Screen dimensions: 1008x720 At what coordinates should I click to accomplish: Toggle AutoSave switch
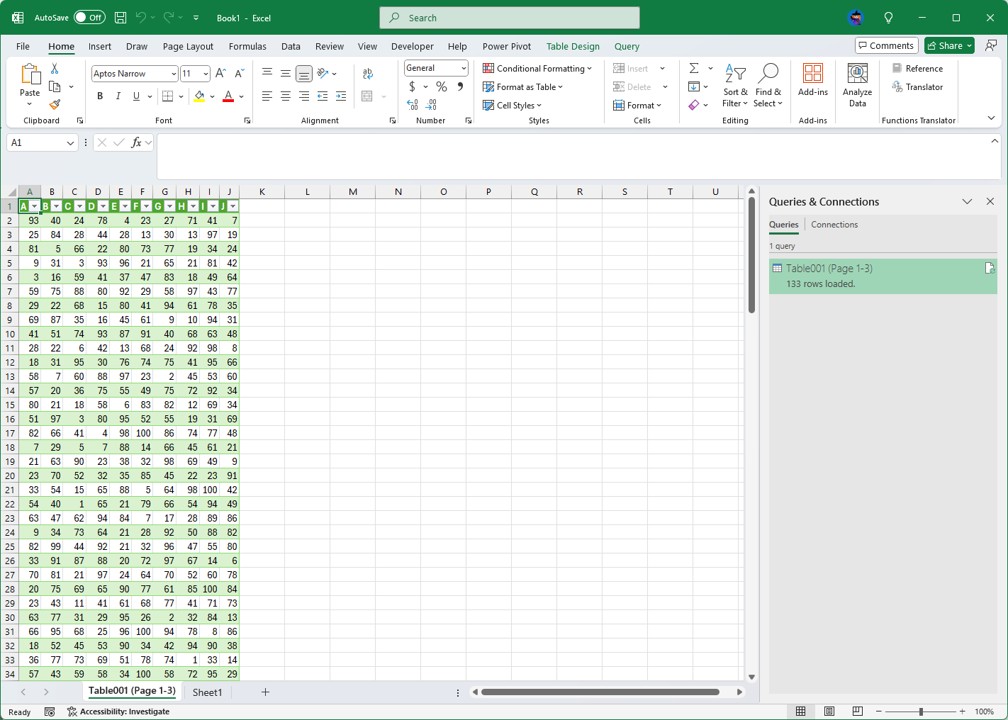pos(89,17)
